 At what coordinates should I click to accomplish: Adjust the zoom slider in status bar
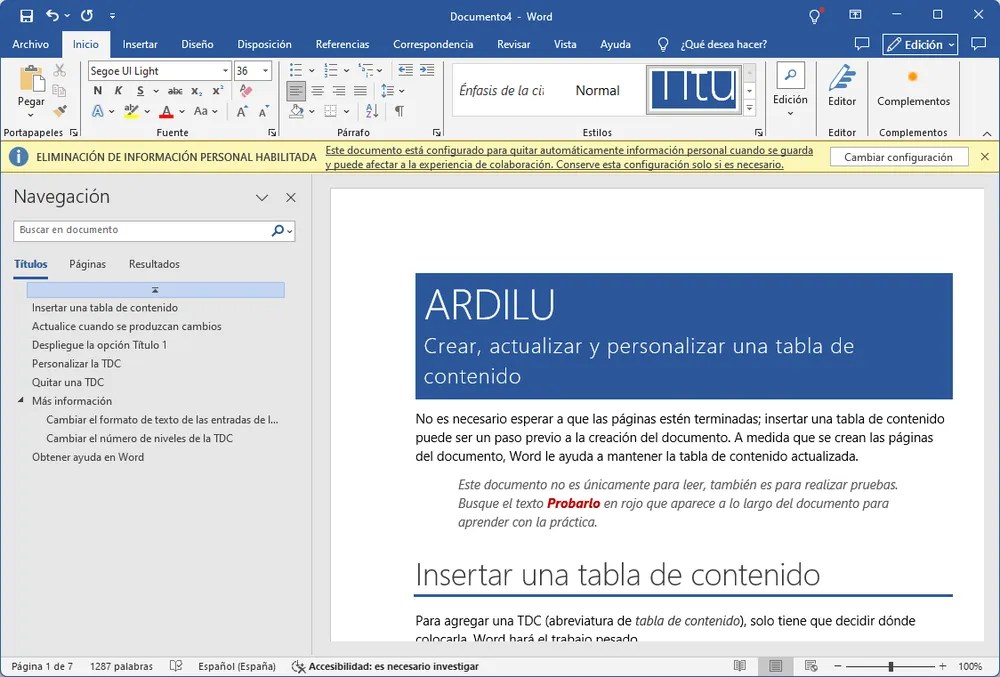(x=890, y=666)
